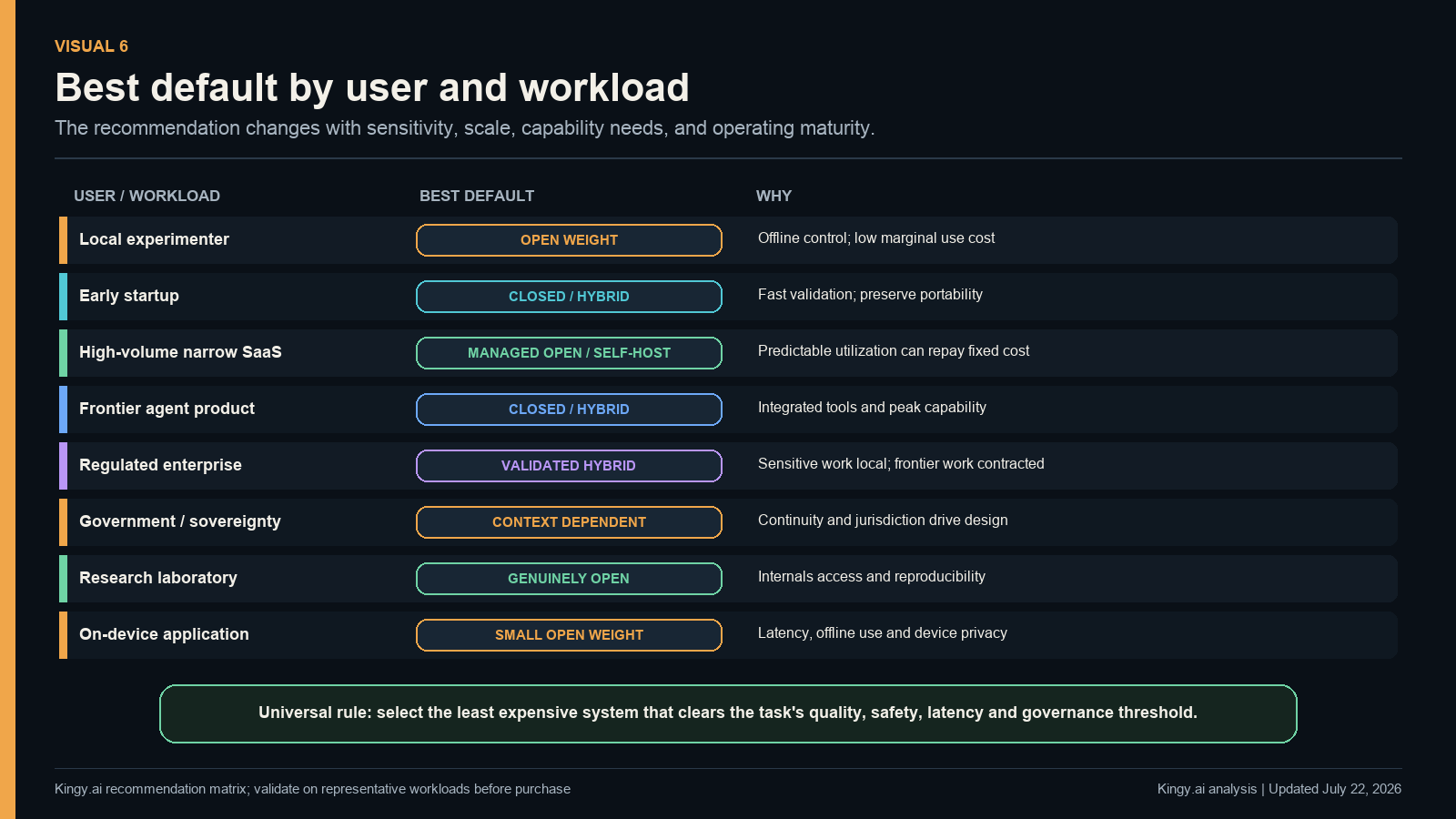1456x819 pixels.
Task: Select the Government / sovereignty label
Action: click(x=180, y=521)
